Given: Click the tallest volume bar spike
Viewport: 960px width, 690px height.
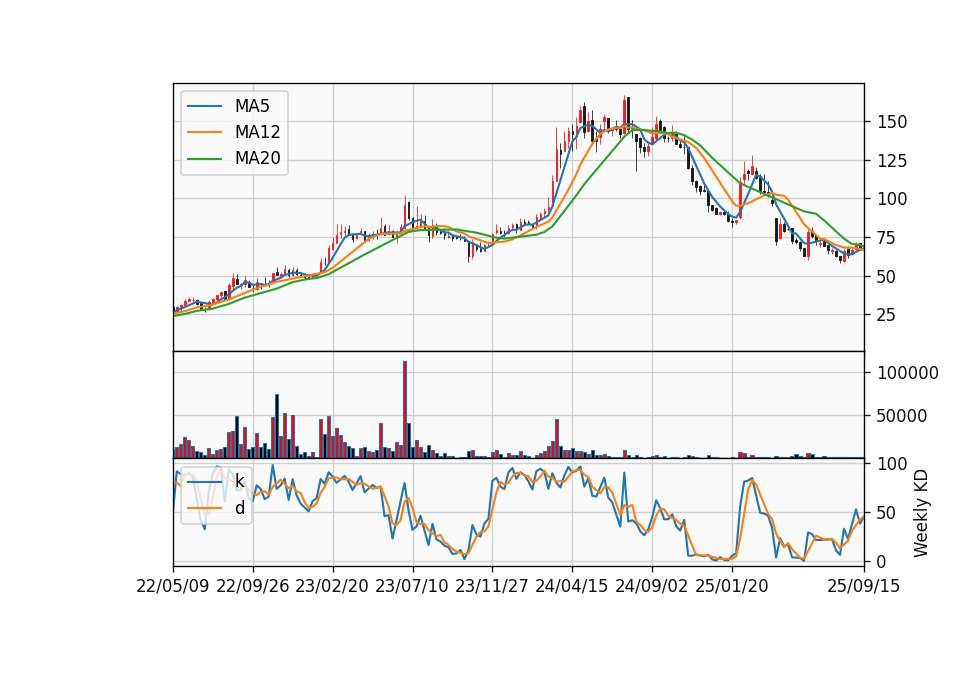Looking at the screenshot, I should tap(405, 409).
